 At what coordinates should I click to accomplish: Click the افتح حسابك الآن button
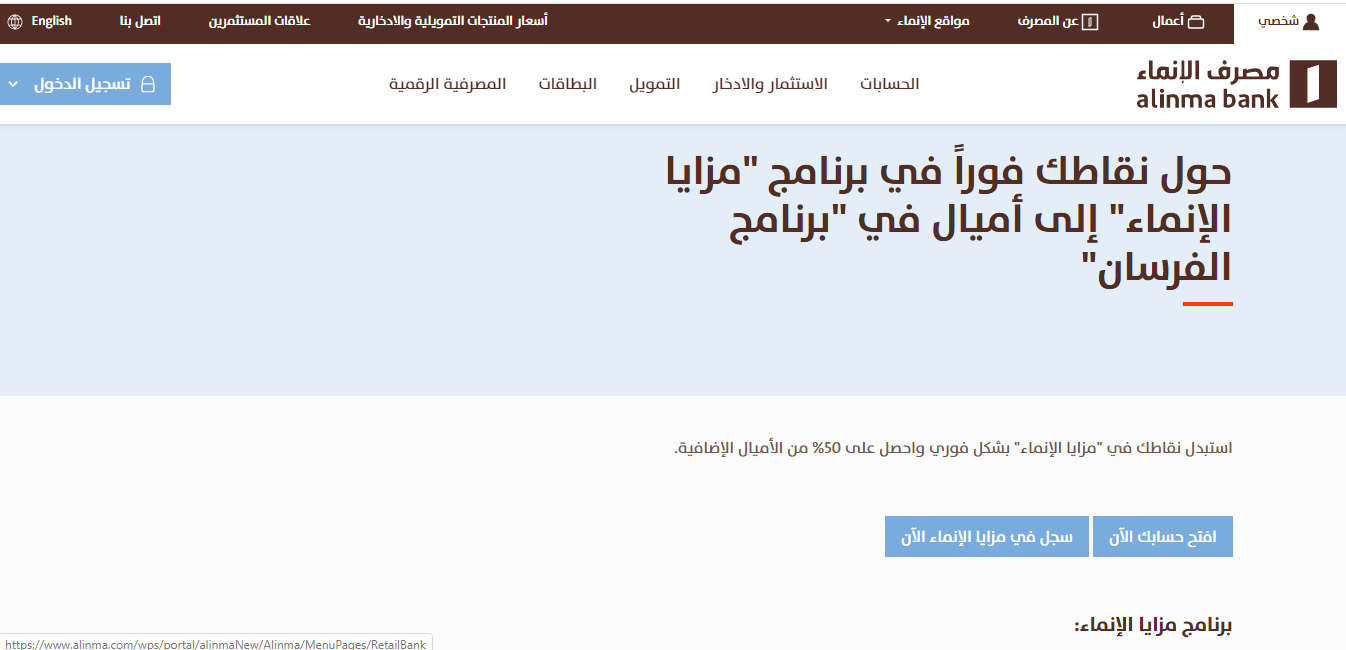click(x=1163, y=537)
